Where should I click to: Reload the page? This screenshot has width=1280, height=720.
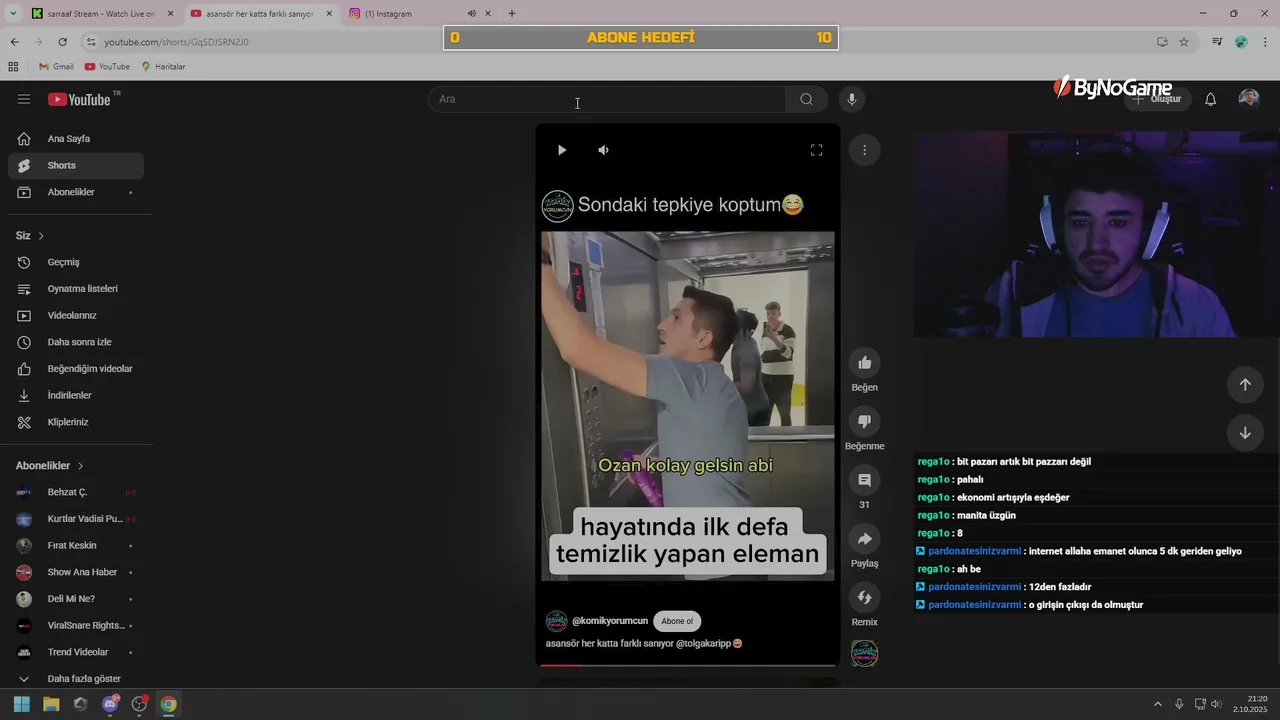[x=62, y=42]
